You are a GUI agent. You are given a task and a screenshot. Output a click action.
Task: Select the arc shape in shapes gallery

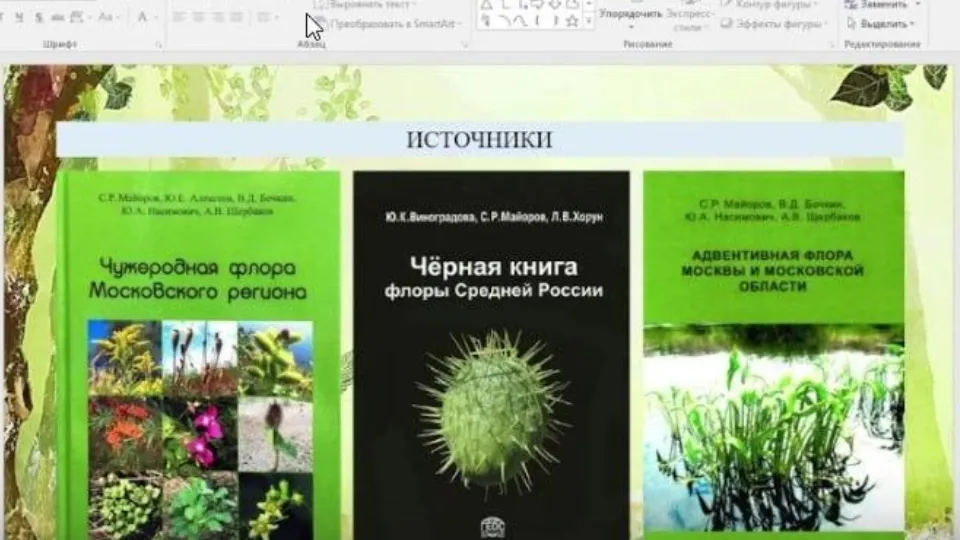pyautogui.click(x=503, y=21)
